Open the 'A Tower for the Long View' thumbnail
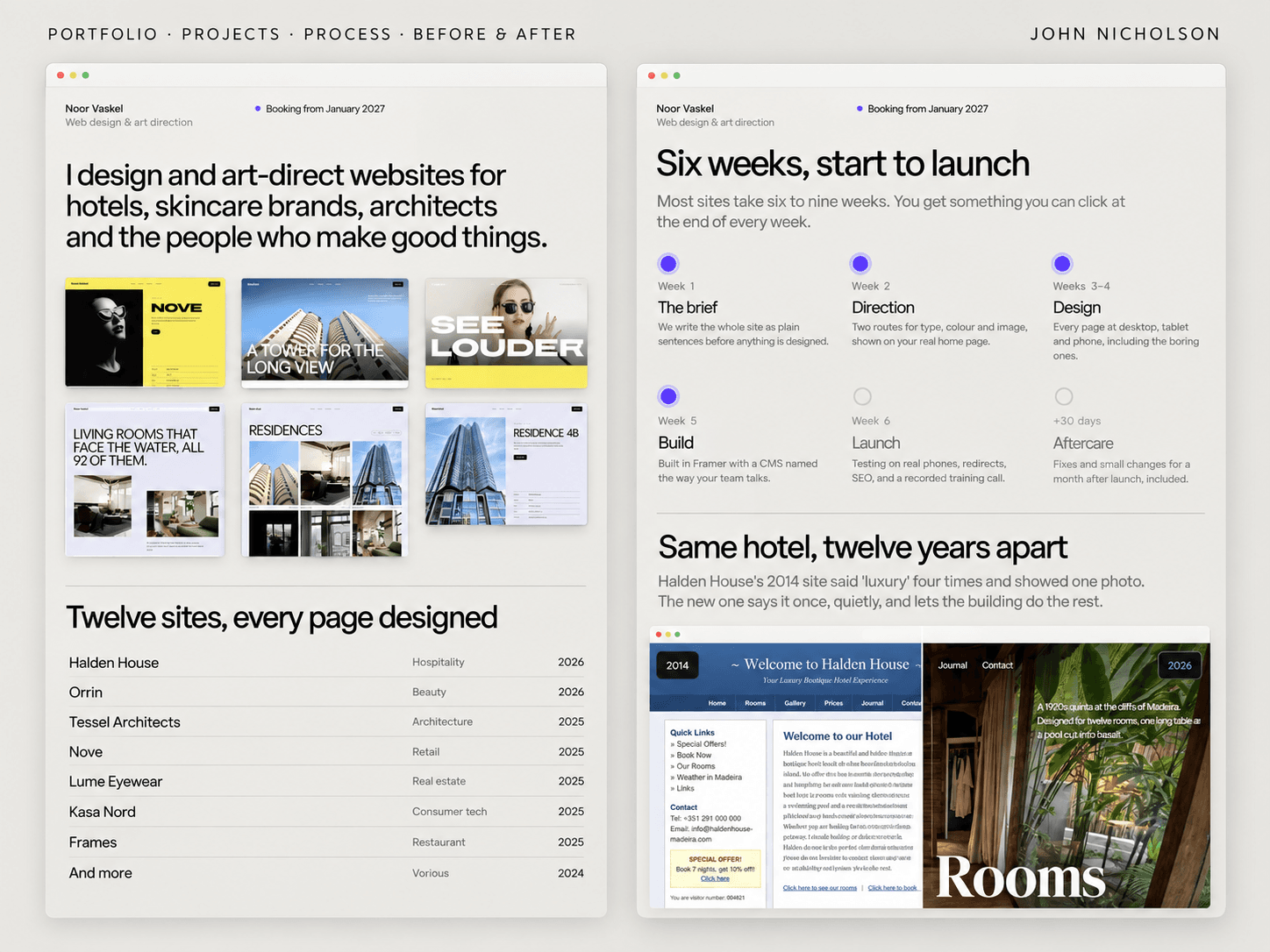Screen dimensions: 1270x952 tap(325, 332)
